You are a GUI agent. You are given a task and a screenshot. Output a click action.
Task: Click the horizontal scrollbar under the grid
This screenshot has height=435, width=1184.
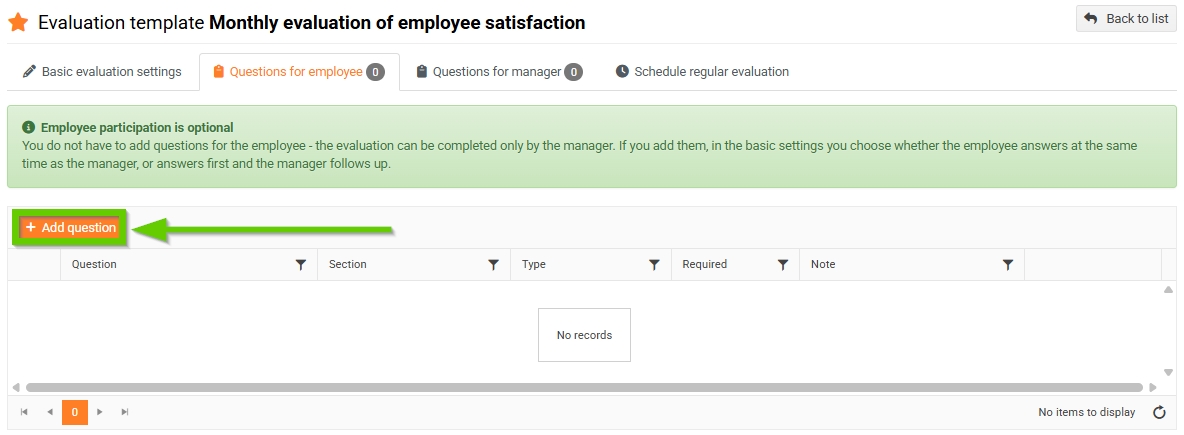pos(584,387)
